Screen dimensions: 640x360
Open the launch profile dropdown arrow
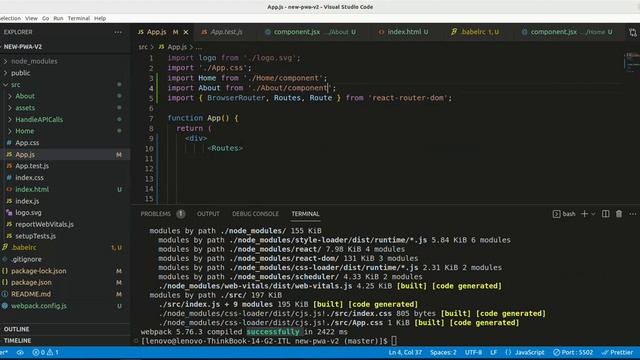[x=593, y=214]
